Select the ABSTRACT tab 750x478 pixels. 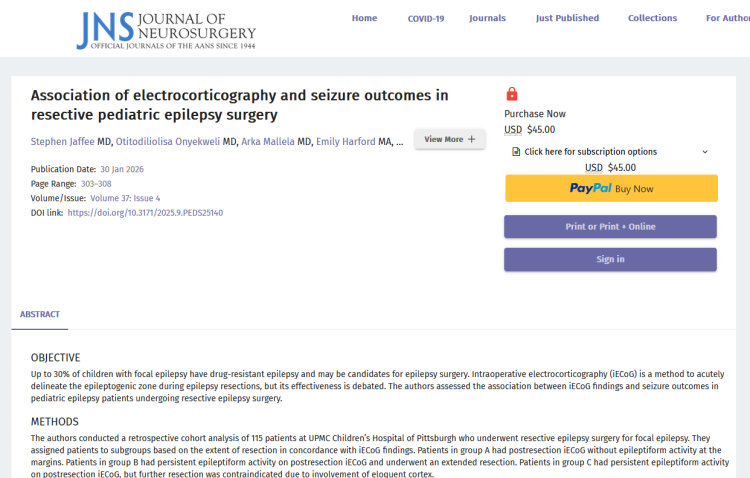point(40,314)
